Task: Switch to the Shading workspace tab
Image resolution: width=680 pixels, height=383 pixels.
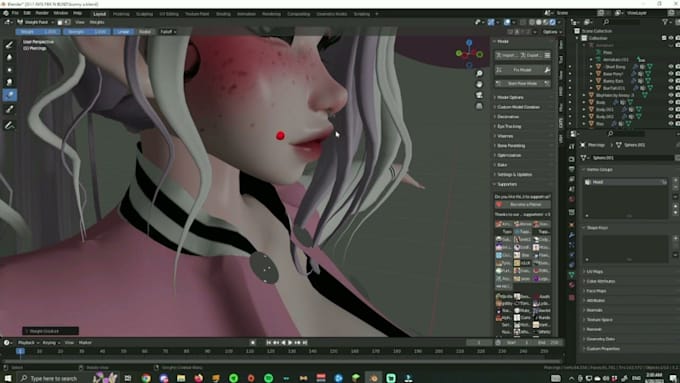Action: 223,14
